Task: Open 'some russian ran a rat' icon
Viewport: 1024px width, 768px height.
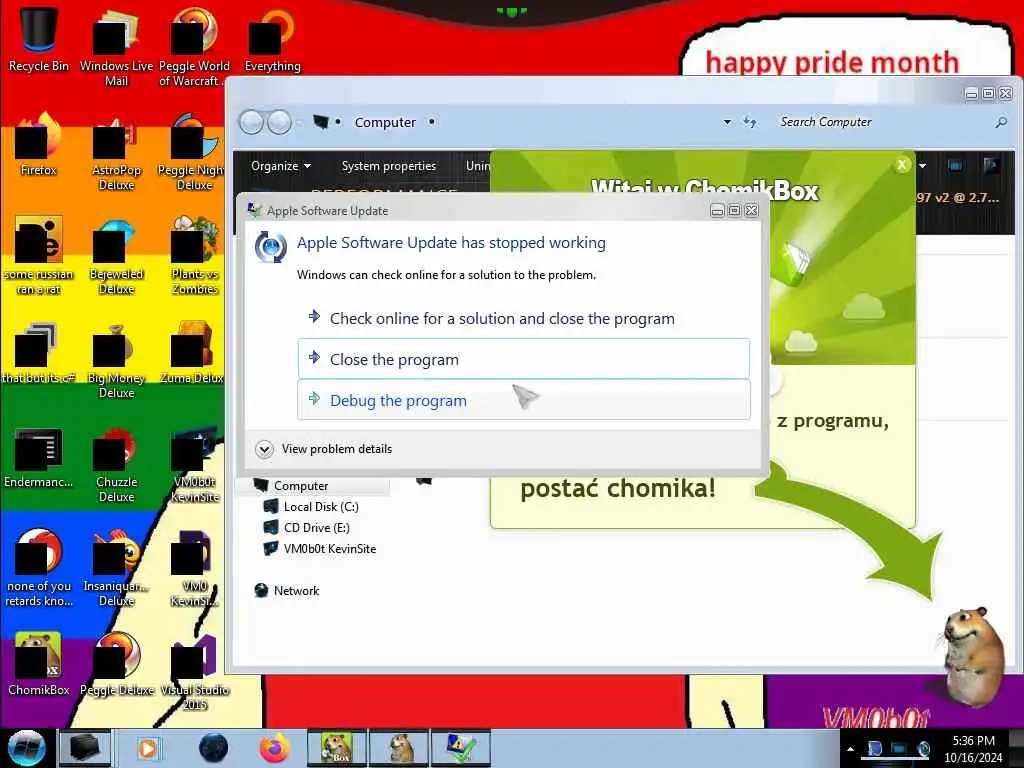Action: 39,255
